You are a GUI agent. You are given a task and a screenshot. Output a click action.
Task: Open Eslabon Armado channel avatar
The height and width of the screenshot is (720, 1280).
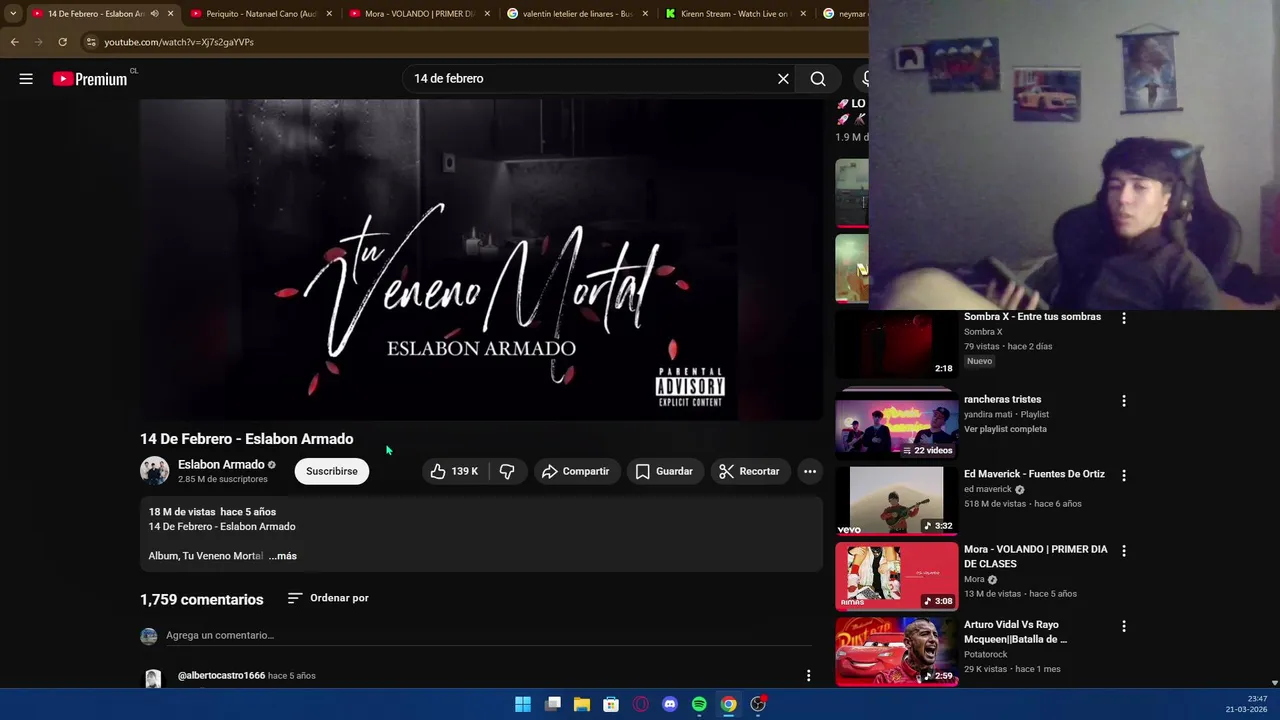coord(154,471)
